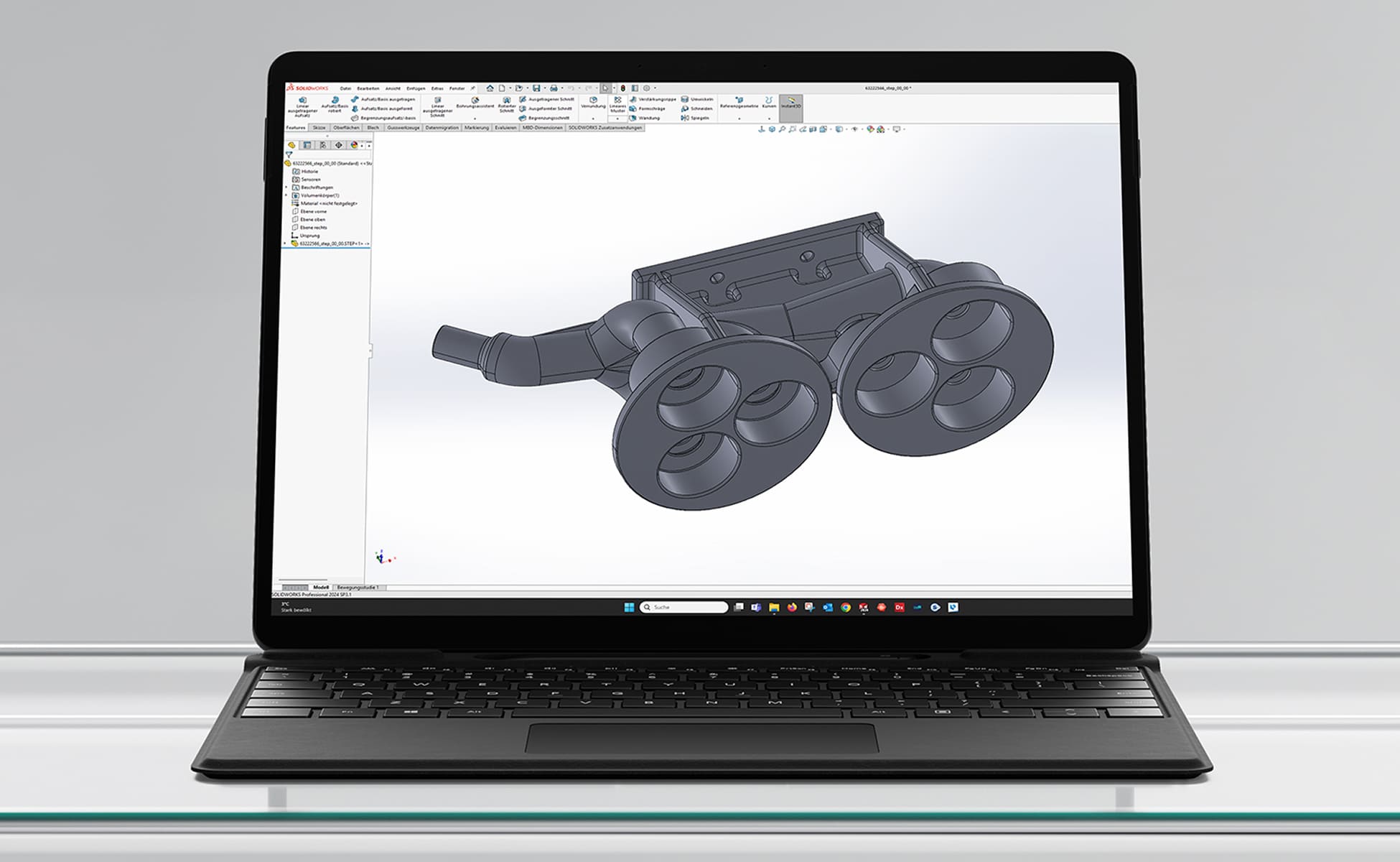Choose Begrenzungsaufsatz/-basis feature
The image size is (1400, 862).
[x=383, y=118]
